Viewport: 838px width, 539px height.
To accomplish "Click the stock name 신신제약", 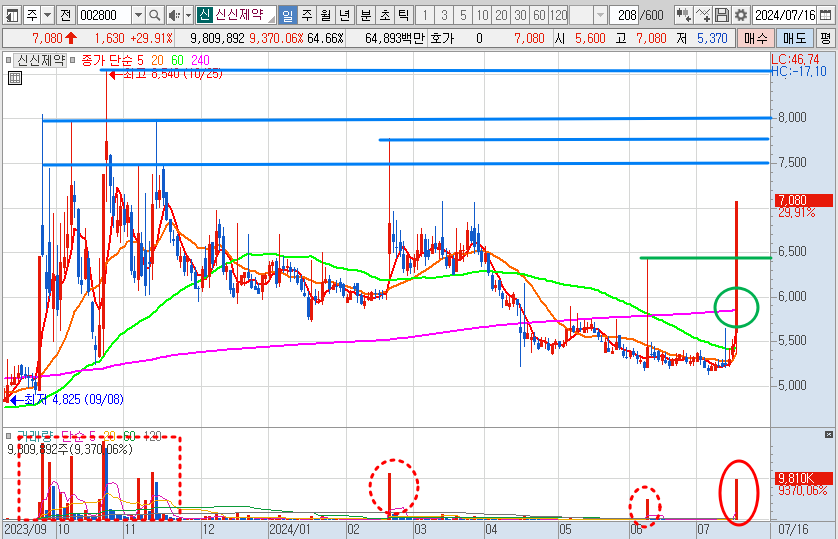I will point(239,14).
